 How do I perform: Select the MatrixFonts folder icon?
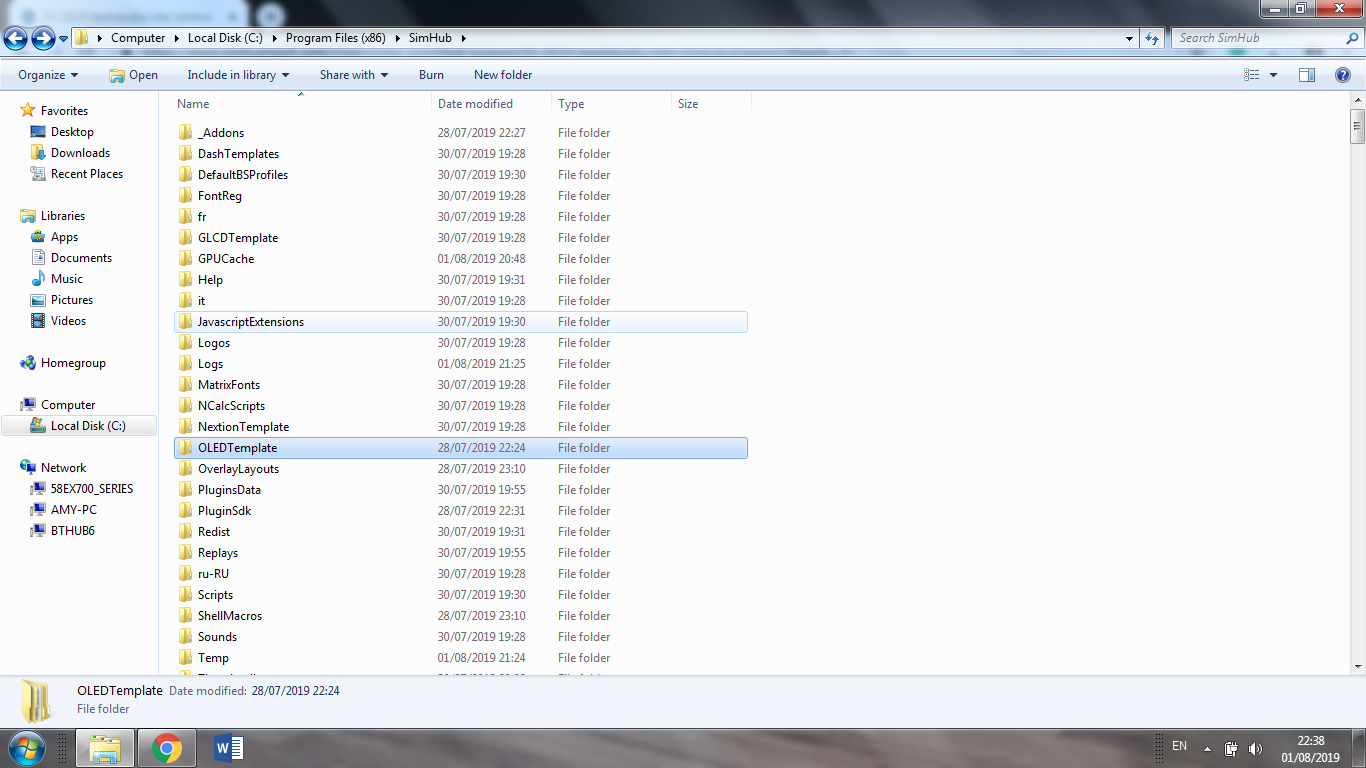click(185, 385)
